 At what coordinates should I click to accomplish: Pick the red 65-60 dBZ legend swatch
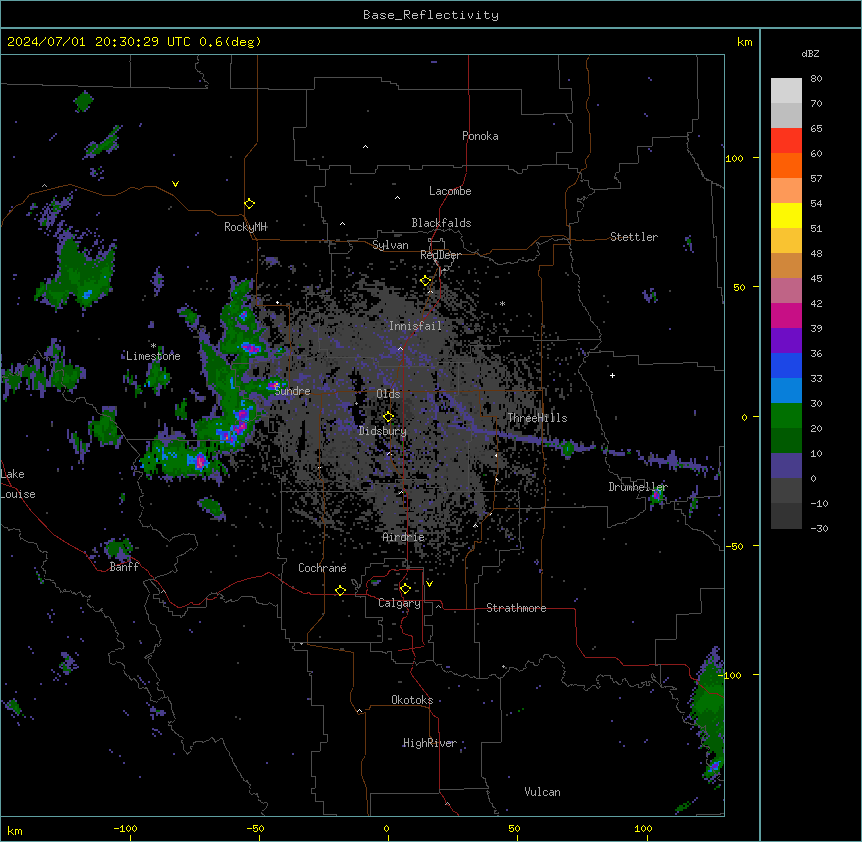pos(786,141)
